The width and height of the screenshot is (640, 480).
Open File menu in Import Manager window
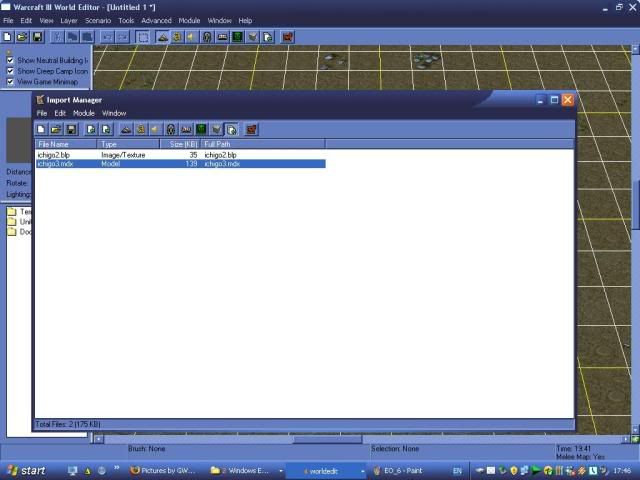point(42,113)
